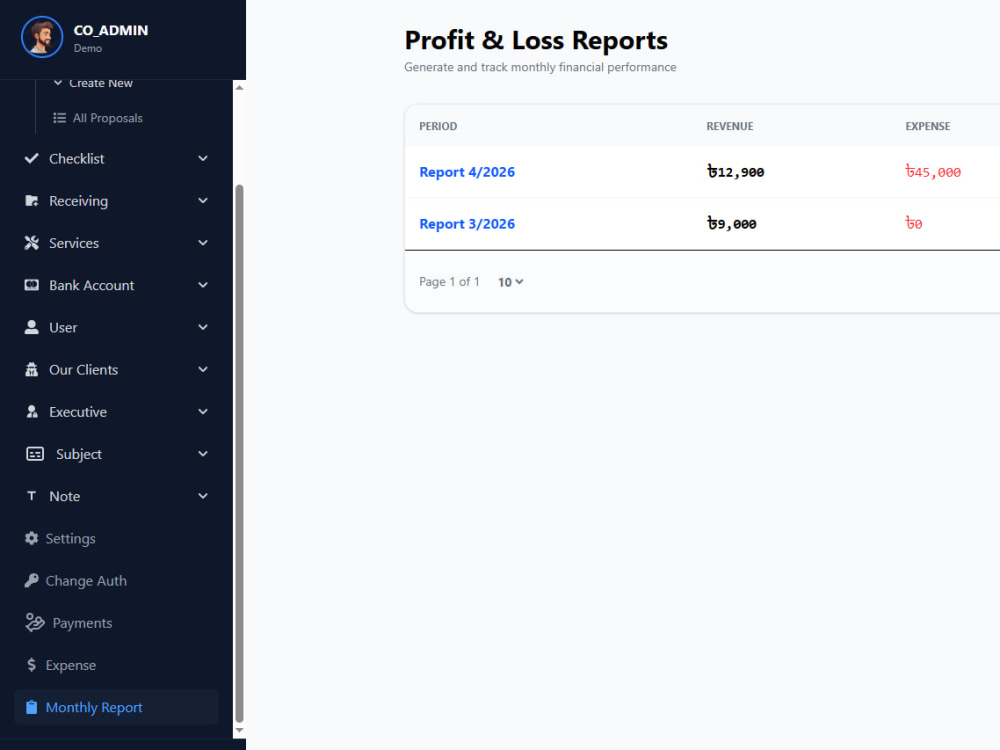Click the EXPENSE column header

(x=928, y=126)
